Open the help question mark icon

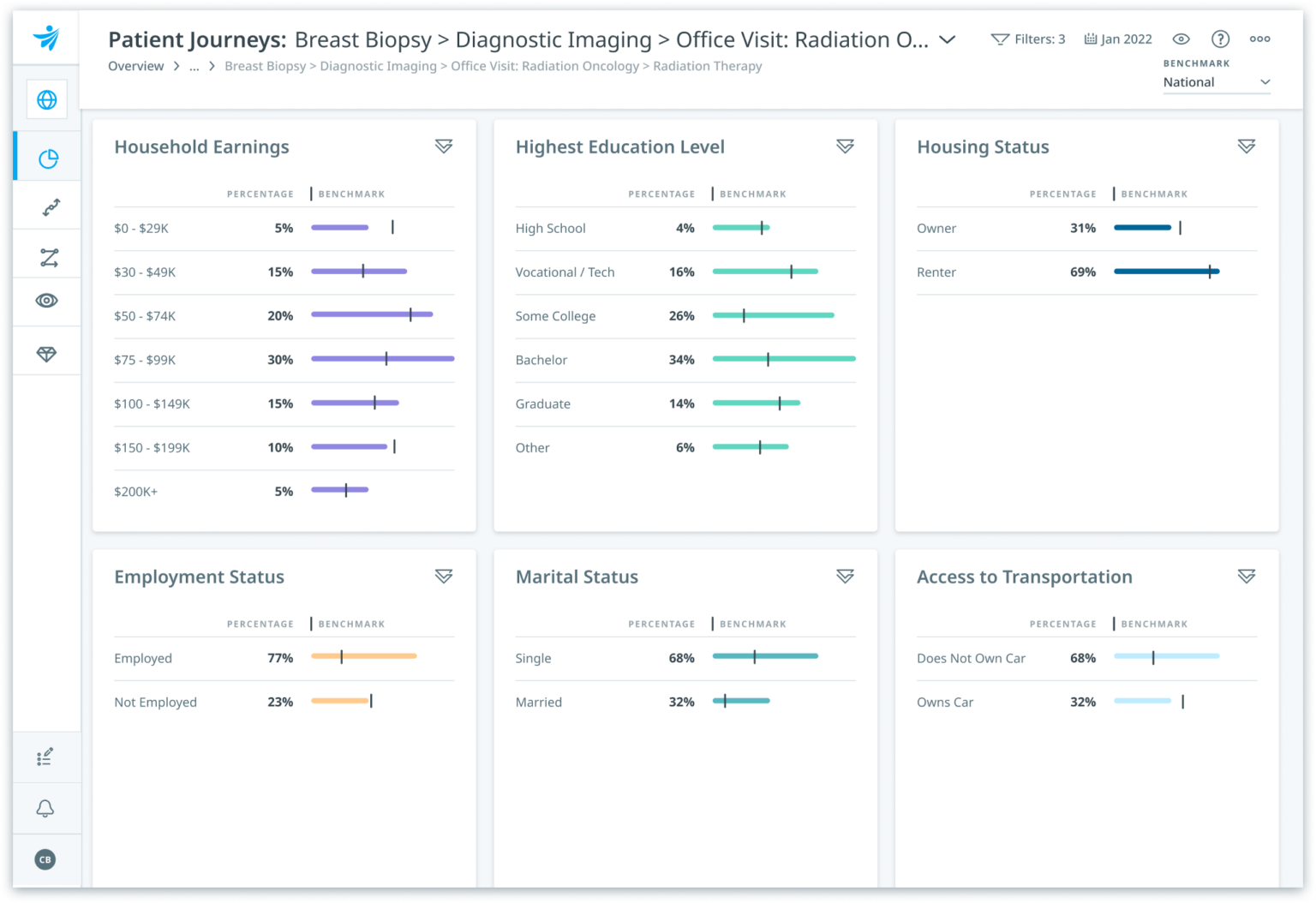coord(1221,39)
